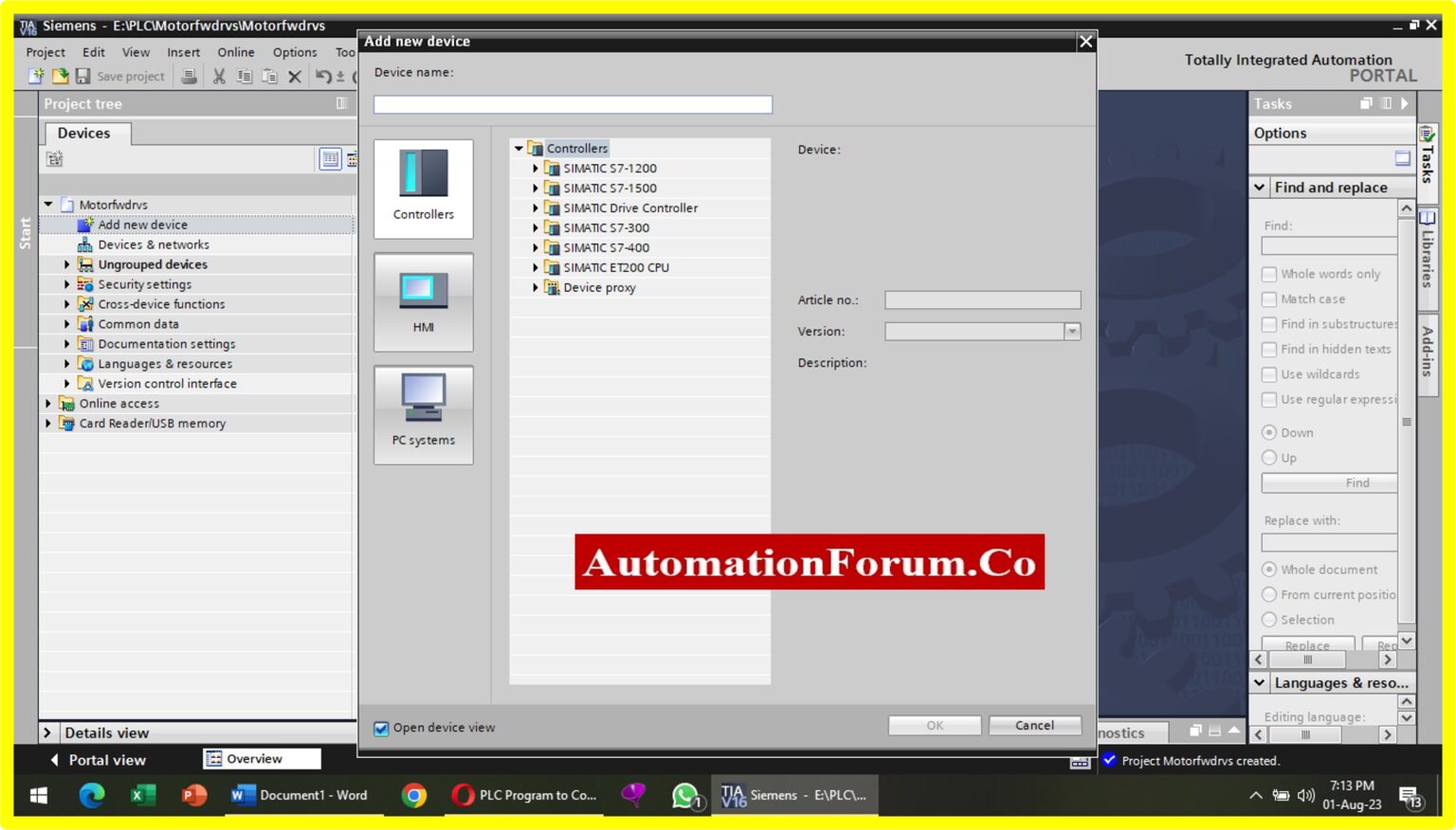Screen dimensions: 1456x830
Task: Uncheck the Open device view checkbox
Action: click(x=381, y=728)
